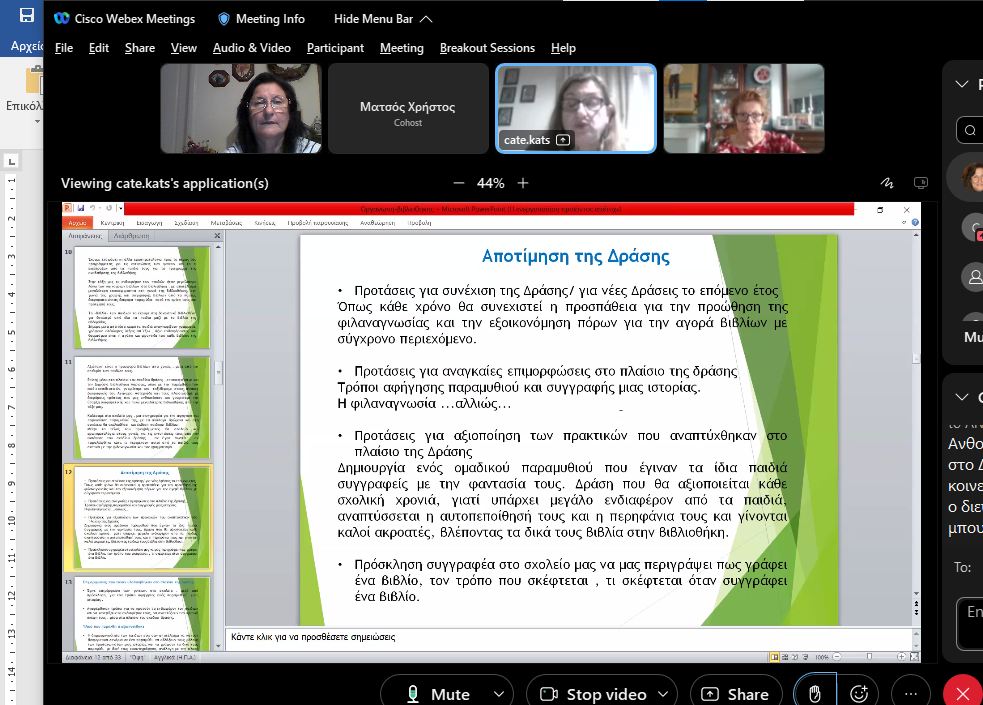Open Meeting Info
The height and width of the screenshot is (705, 983).
pos(261,19)
